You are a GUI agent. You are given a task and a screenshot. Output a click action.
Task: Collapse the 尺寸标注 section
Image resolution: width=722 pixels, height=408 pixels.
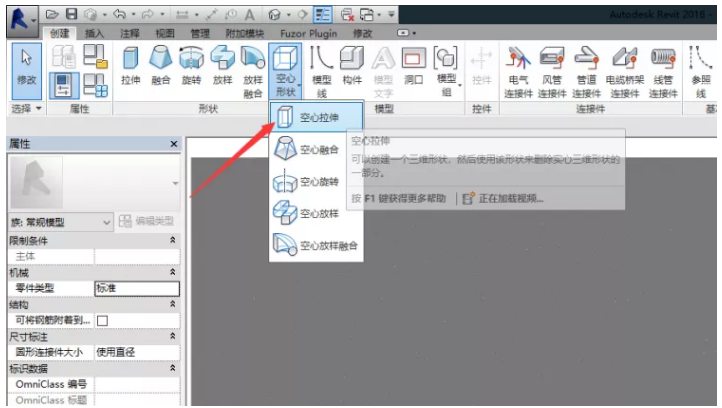(x=173, y=336)
